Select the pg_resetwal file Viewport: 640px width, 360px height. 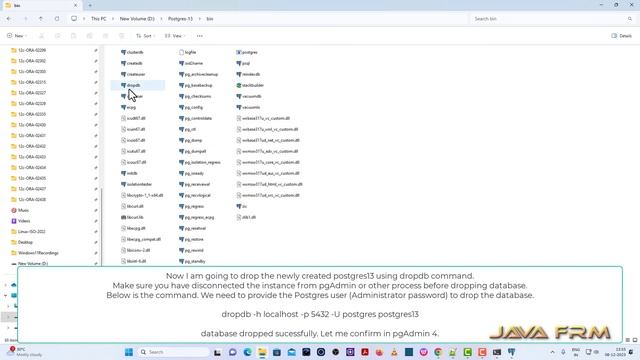point(193,228)
